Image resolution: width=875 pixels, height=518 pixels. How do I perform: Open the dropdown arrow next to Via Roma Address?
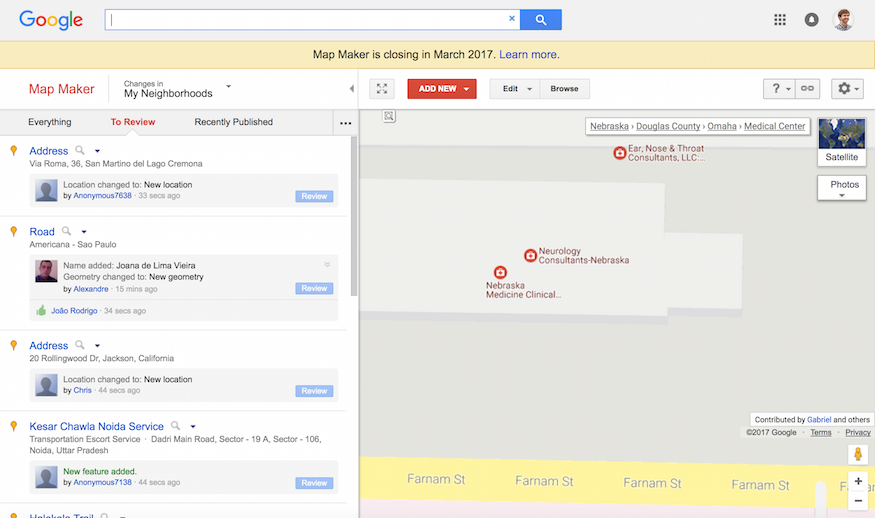(x=97, y=151)
